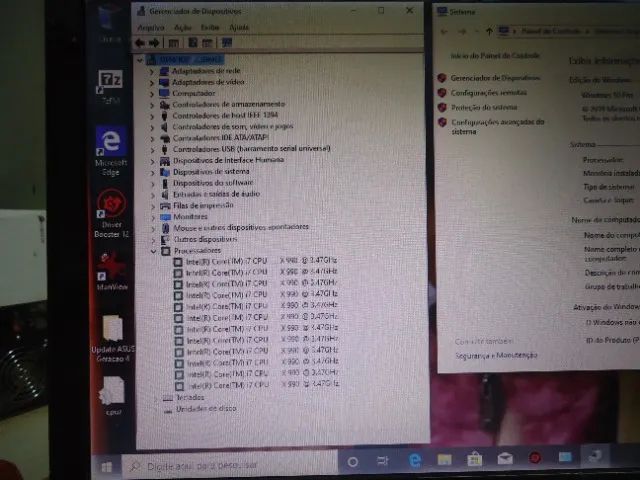Open the Arquivo menu

click(x=151, y=27)
